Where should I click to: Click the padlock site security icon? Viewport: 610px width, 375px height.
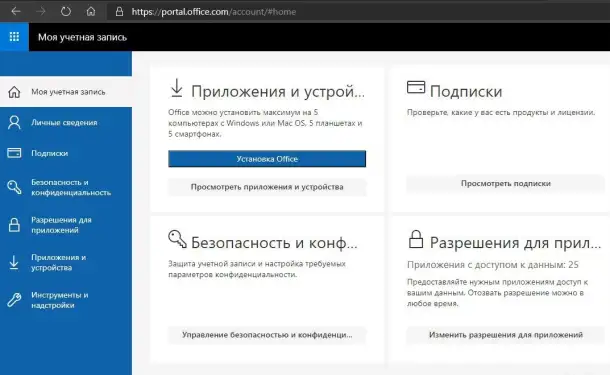119,12
